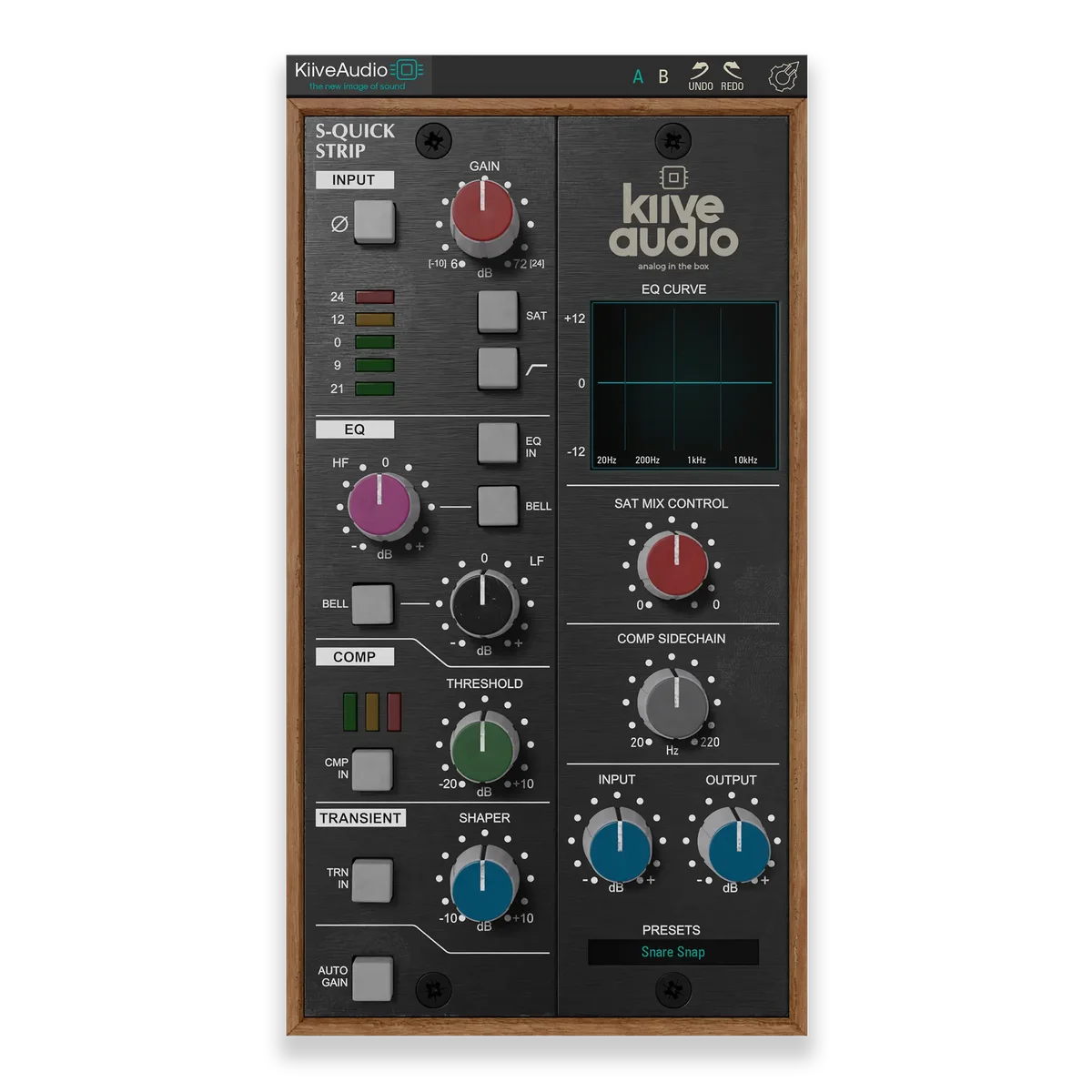This screenshot has height=1092, width=1092.
Task: Click the COMP section label
Action: [x=354, y=657]
